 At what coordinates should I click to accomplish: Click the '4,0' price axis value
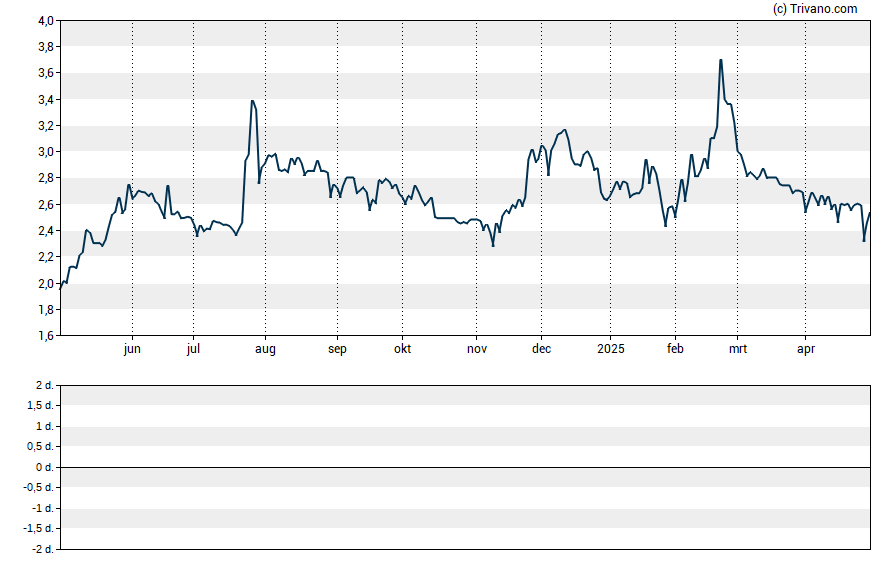coord(46,21)
